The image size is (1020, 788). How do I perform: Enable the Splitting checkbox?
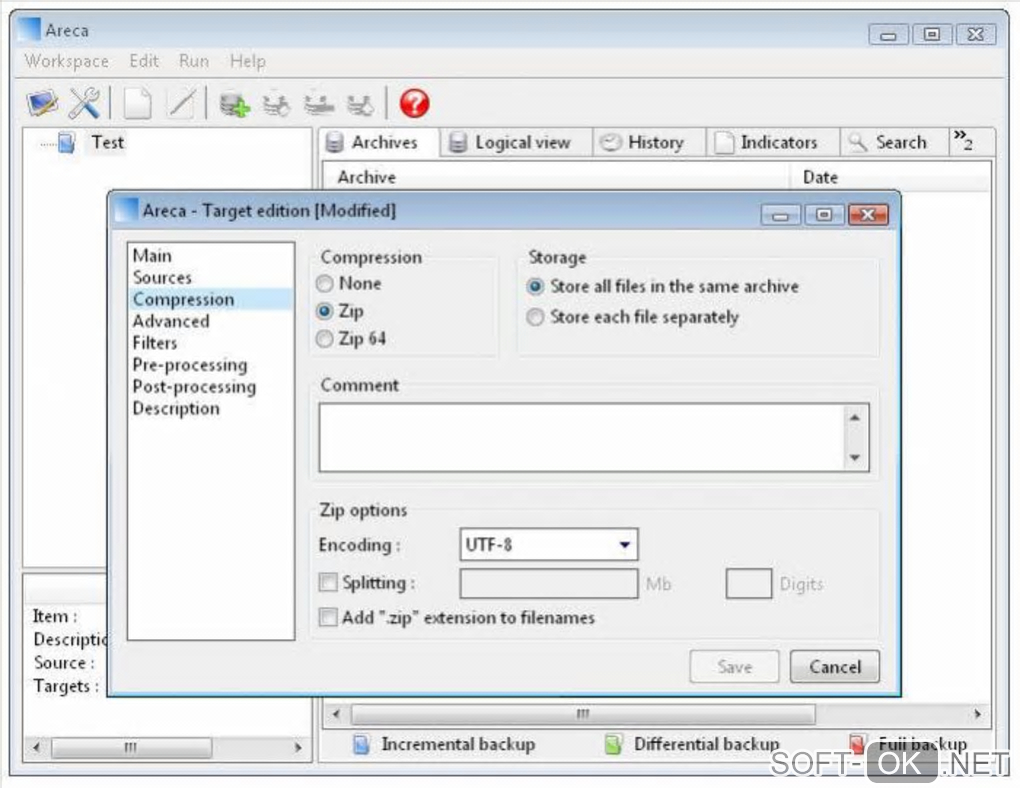coord(329,582)
